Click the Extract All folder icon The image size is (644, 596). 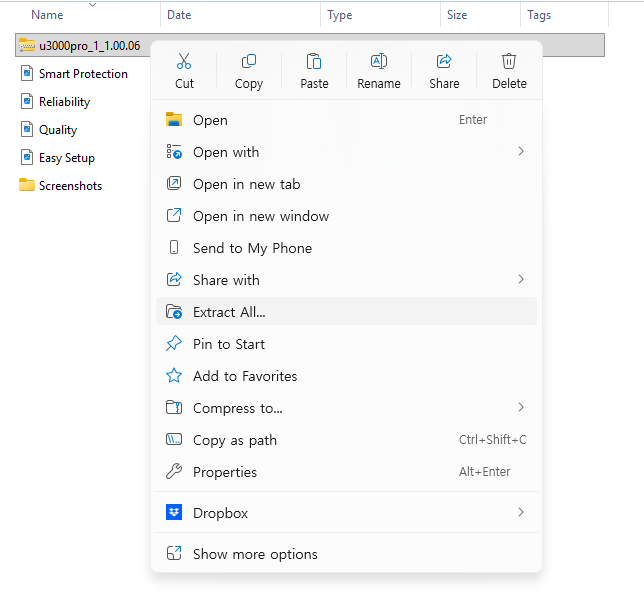pos(174,311)
